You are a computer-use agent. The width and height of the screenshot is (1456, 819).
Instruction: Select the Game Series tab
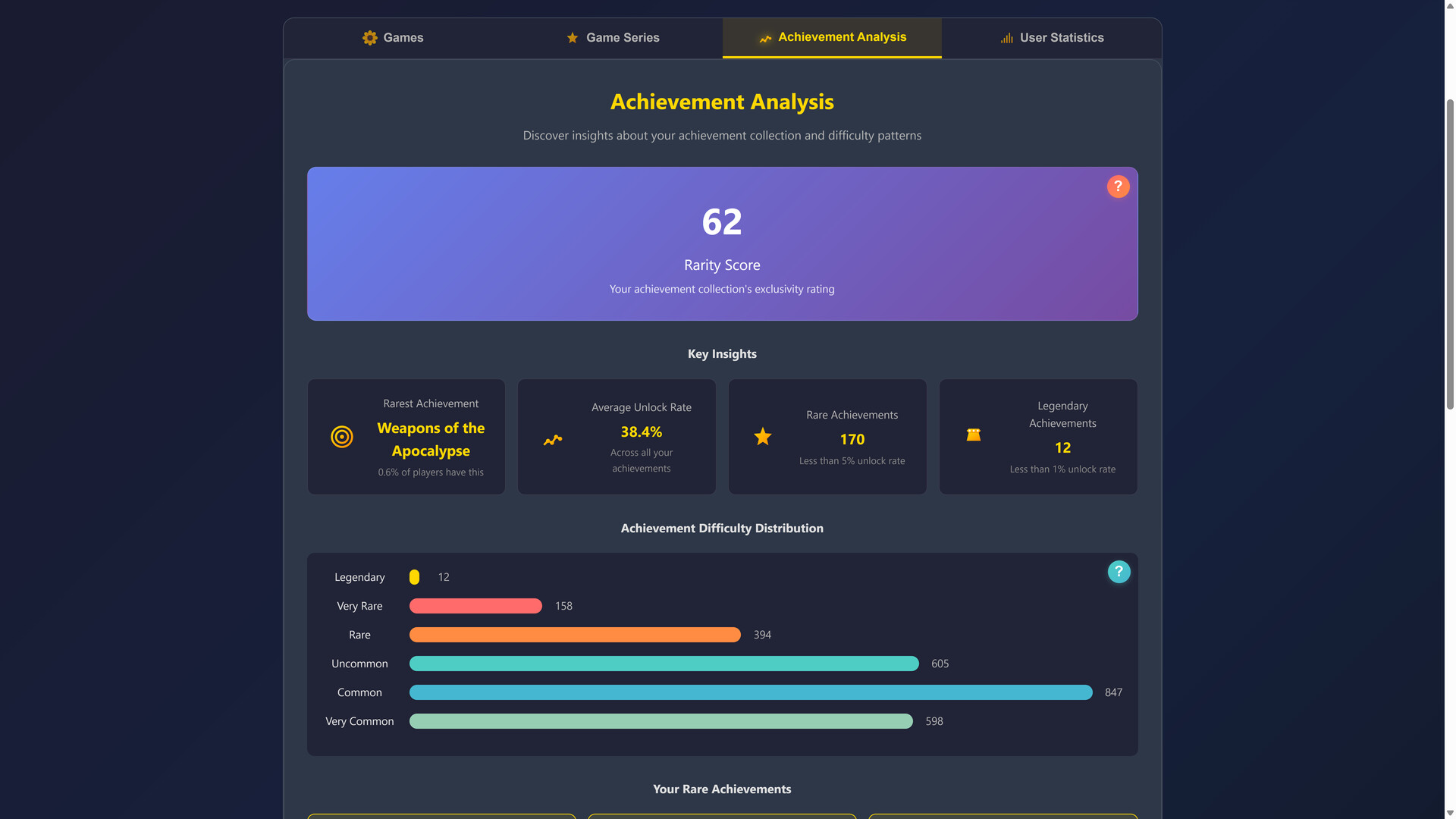tap(613, 38)
